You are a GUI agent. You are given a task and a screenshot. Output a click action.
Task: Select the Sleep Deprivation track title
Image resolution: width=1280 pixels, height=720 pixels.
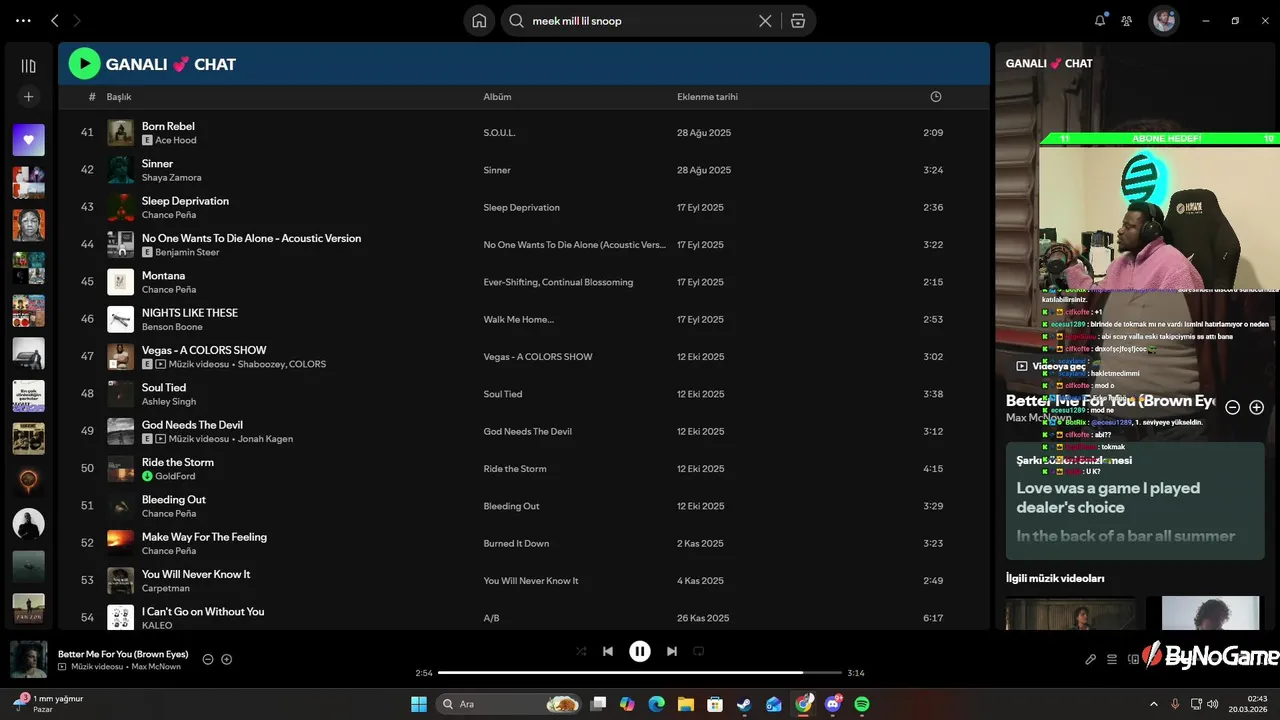(185, 201)
